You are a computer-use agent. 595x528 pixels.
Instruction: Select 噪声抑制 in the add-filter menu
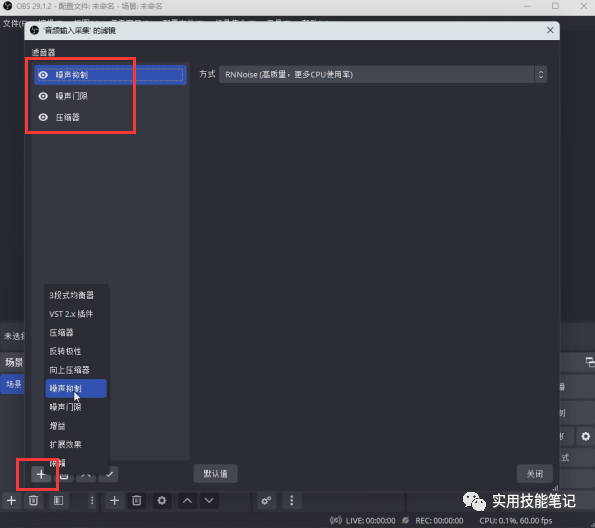pos(76,388)
